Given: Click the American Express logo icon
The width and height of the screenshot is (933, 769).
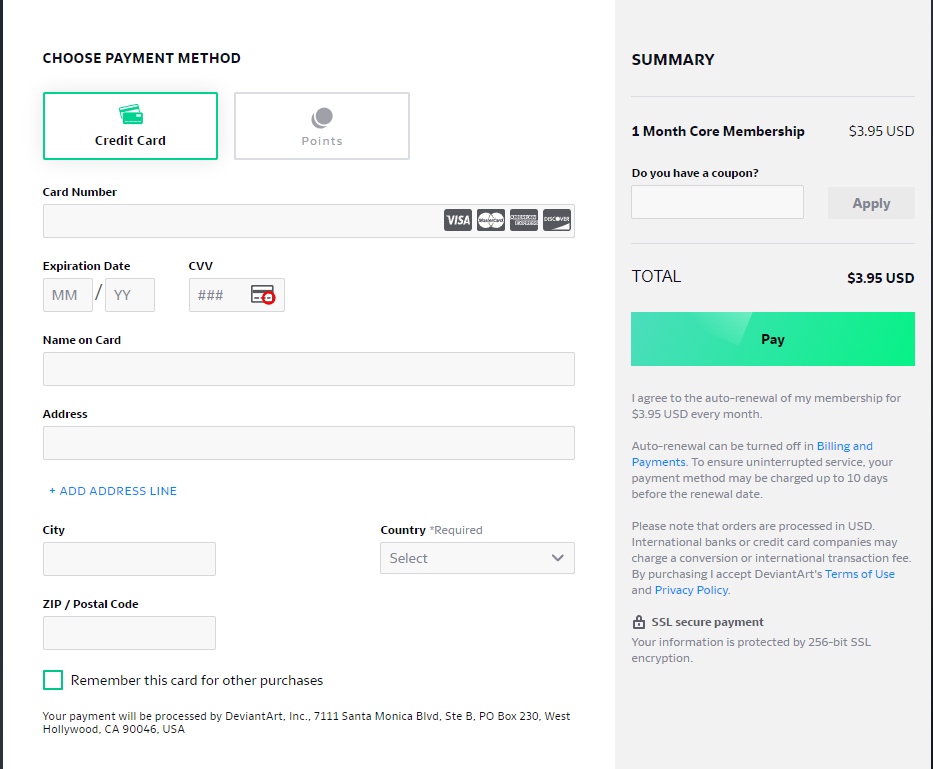Looking at the screenshot, I should [524, 220].
